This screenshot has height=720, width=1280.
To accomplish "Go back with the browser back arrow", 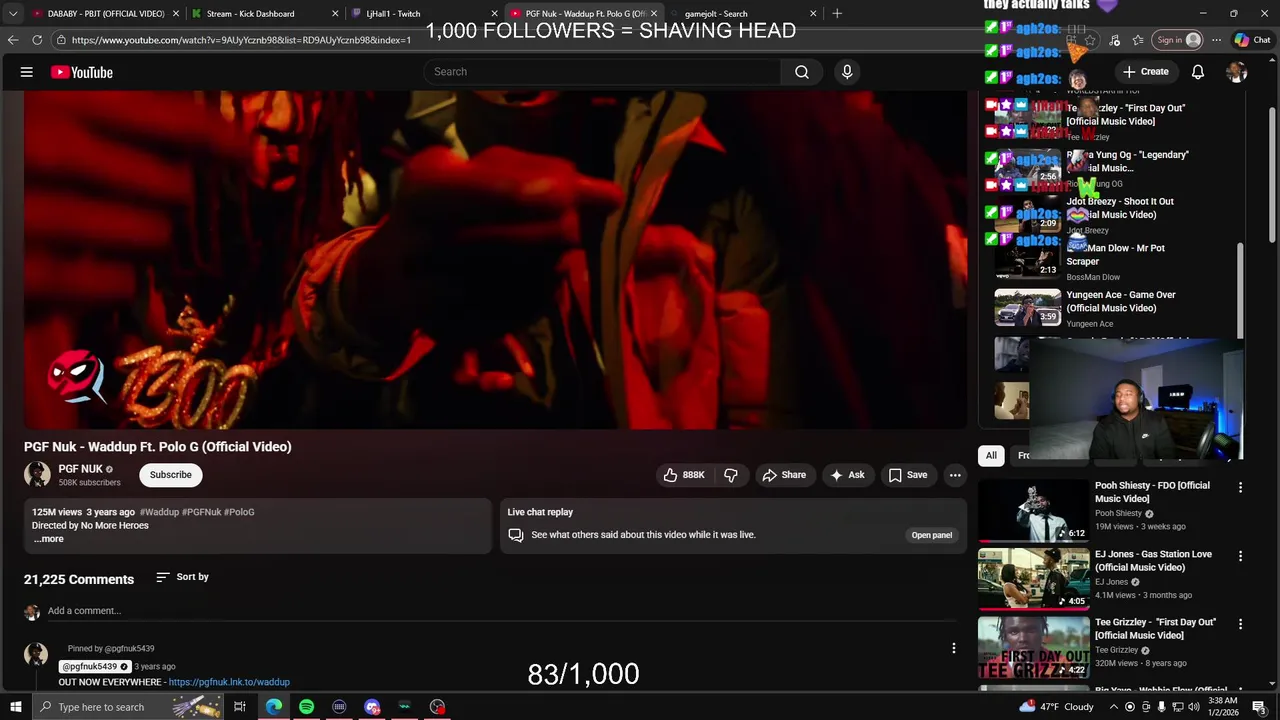I will pos(13,40).
